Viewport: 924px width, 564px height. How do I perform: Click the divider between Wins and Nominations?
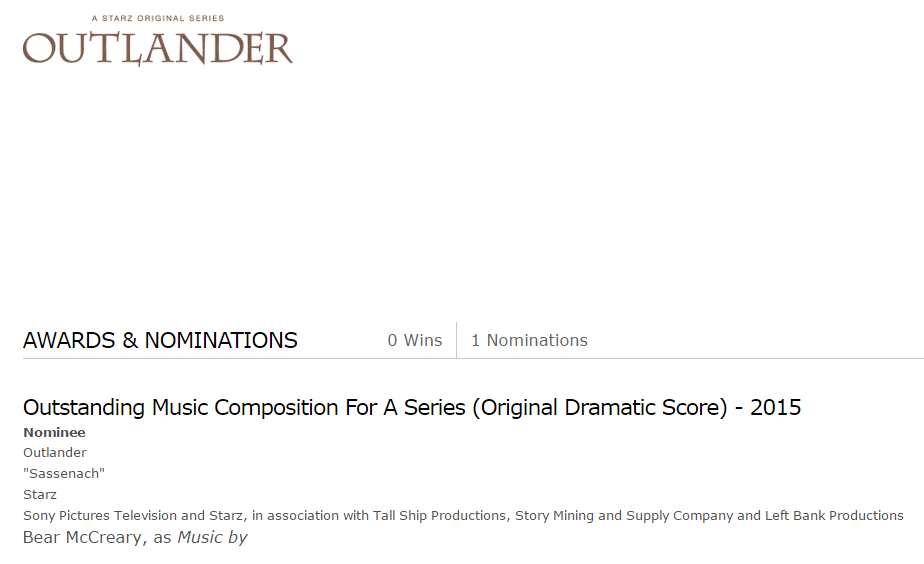pyautogui.click(x=456, y=340)
